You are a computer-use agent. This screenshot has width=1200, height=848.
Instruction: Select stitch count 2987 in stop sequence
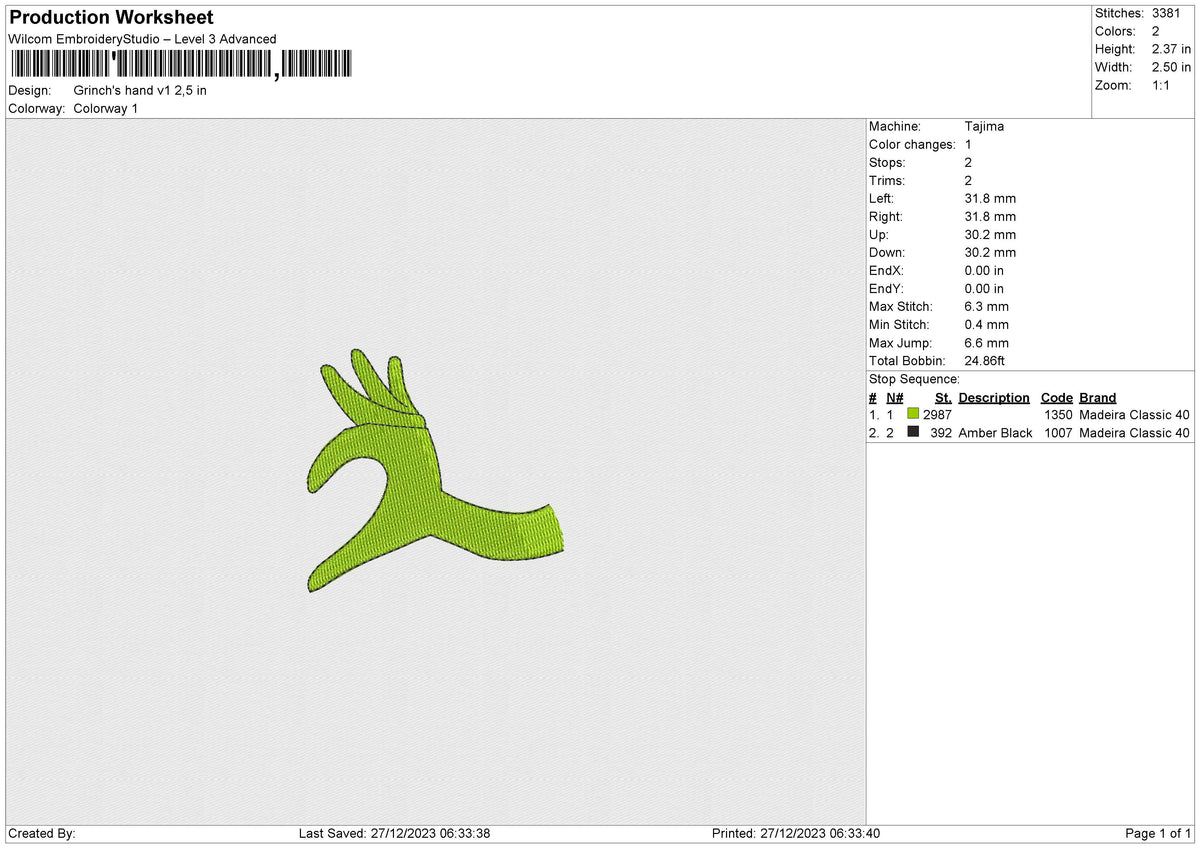pyautogui.click(x=937, y=414)
